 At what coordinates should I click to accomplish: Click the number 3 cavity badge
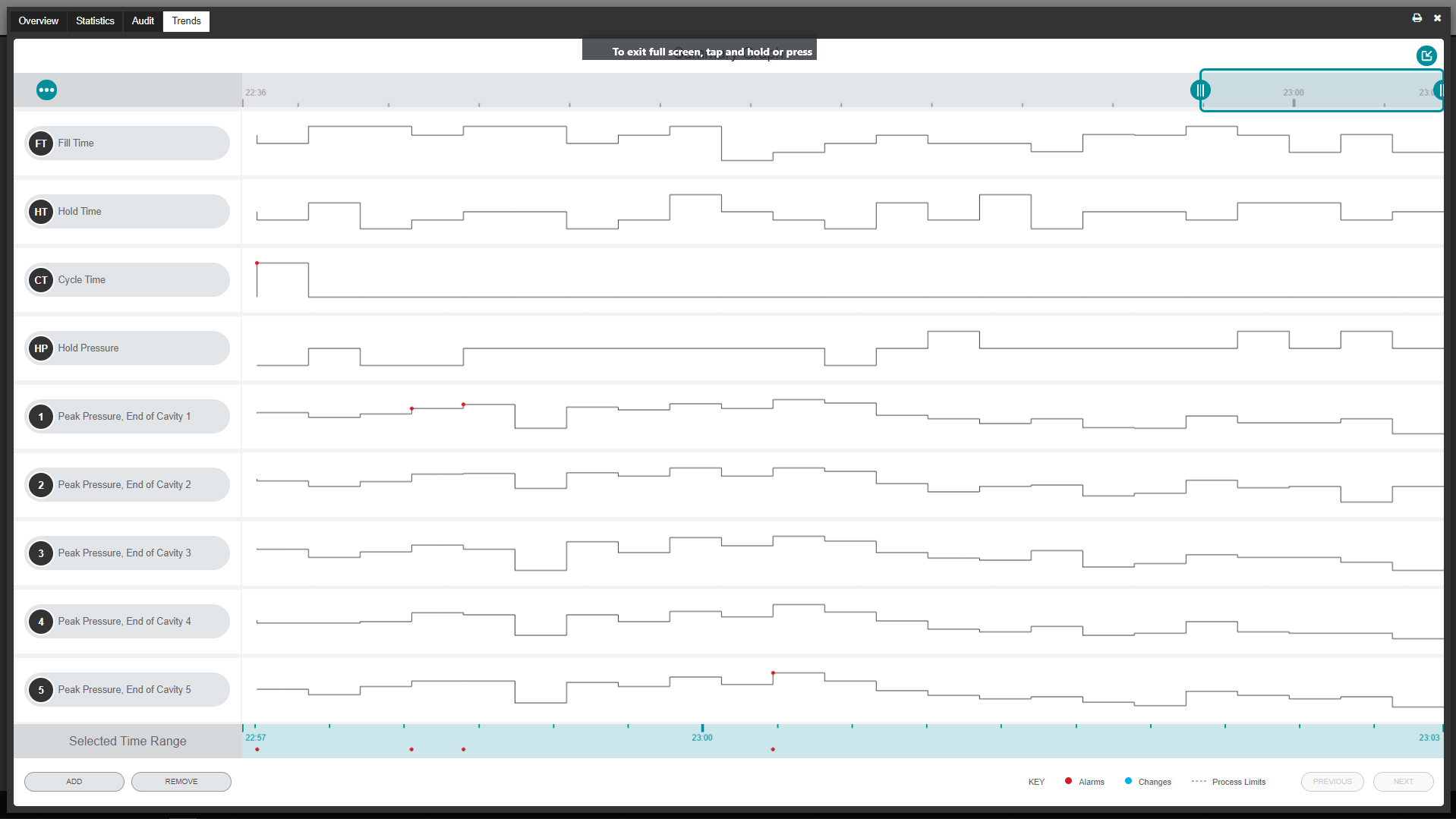41,553
